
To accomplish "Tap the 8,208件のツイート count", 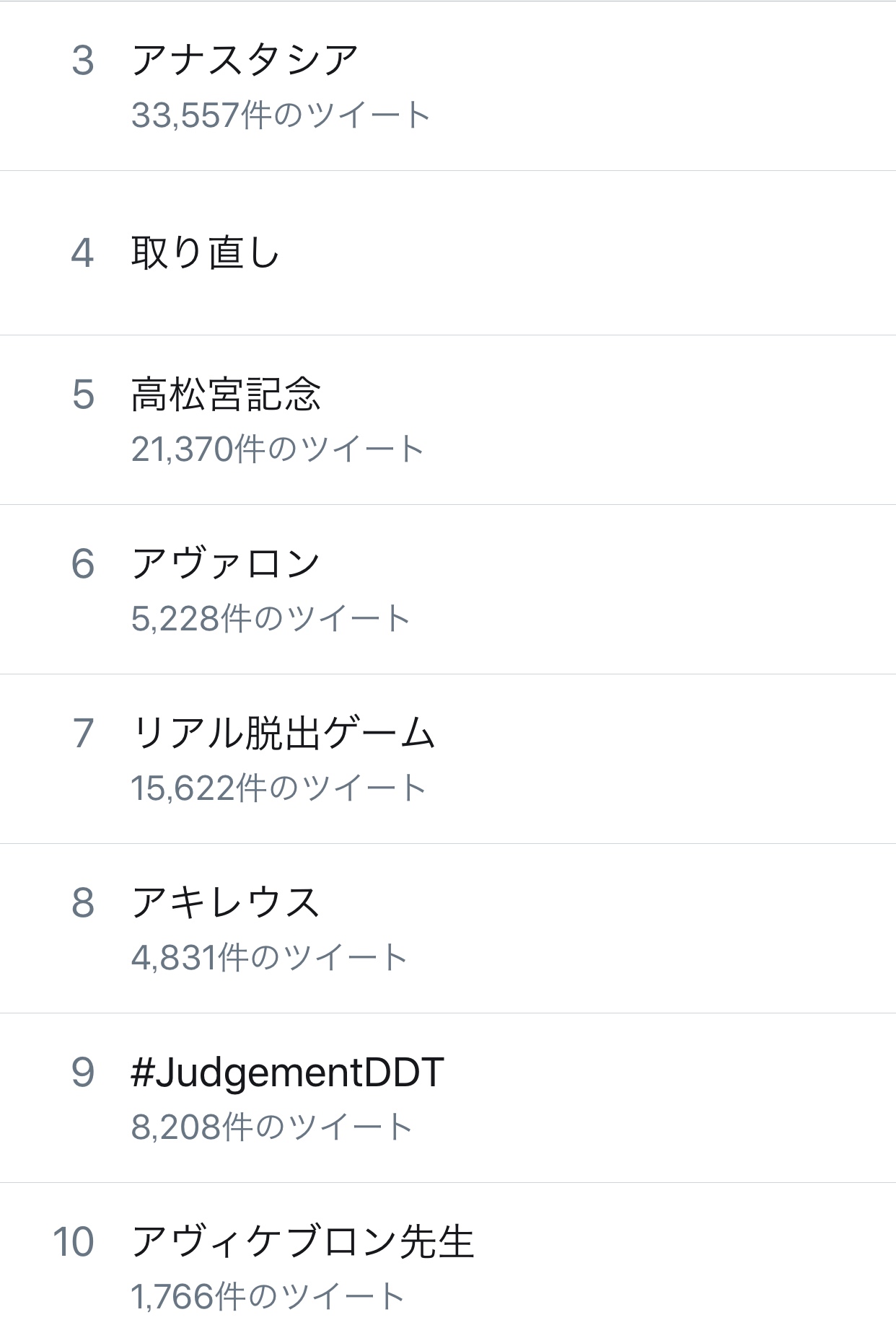I will [x=271, y=1127].
